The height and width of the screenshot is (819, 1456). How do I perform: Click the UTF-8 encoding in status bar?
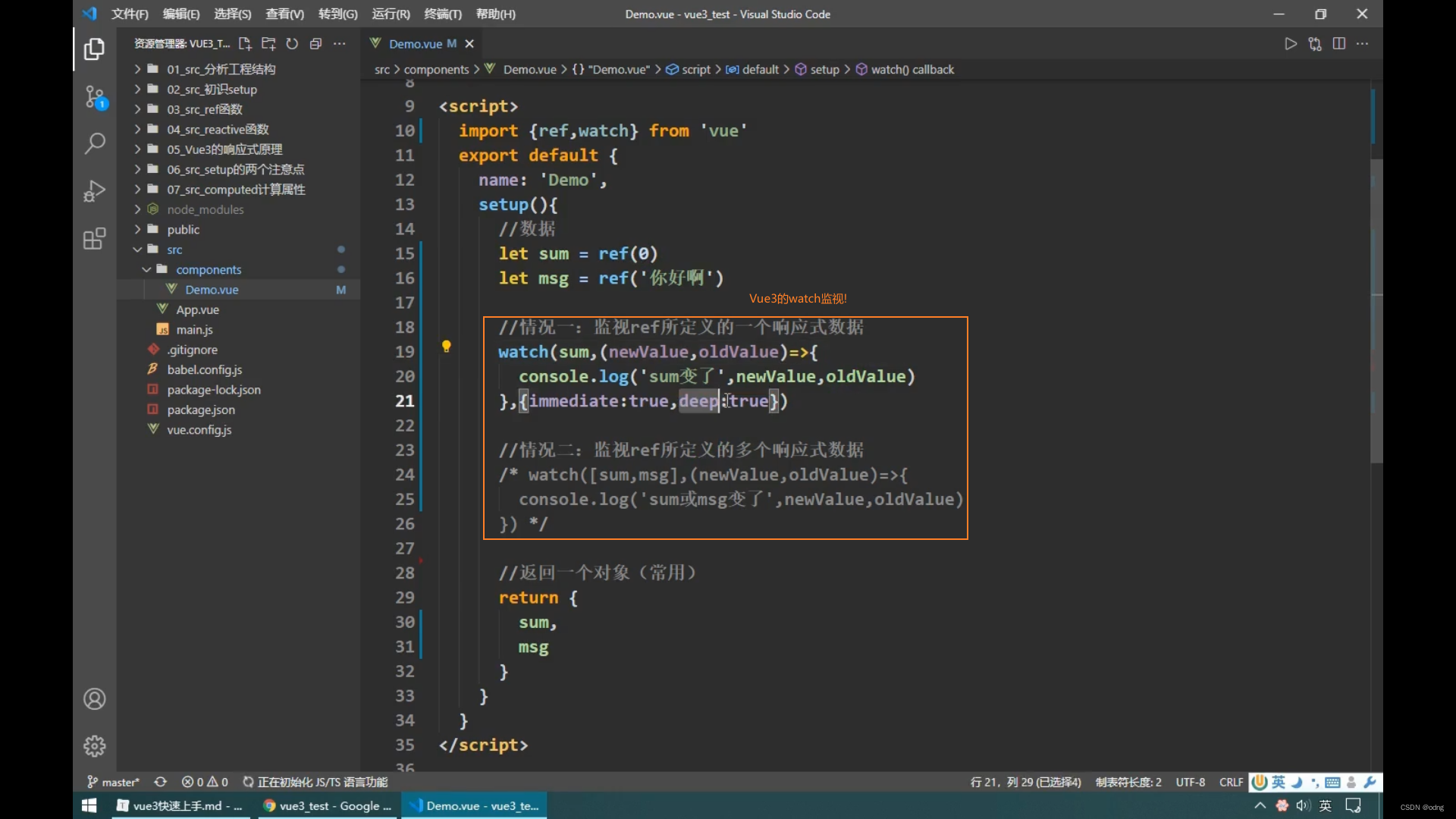tap(1190, 782)
